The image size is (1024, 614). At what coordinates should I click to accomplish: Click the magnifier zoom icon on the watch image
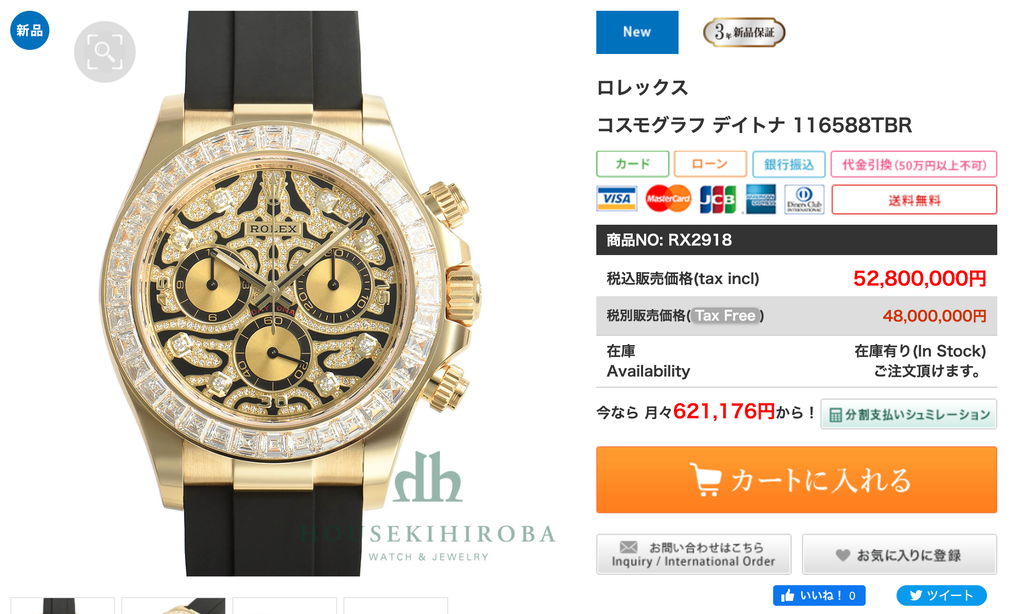point(104,52)
